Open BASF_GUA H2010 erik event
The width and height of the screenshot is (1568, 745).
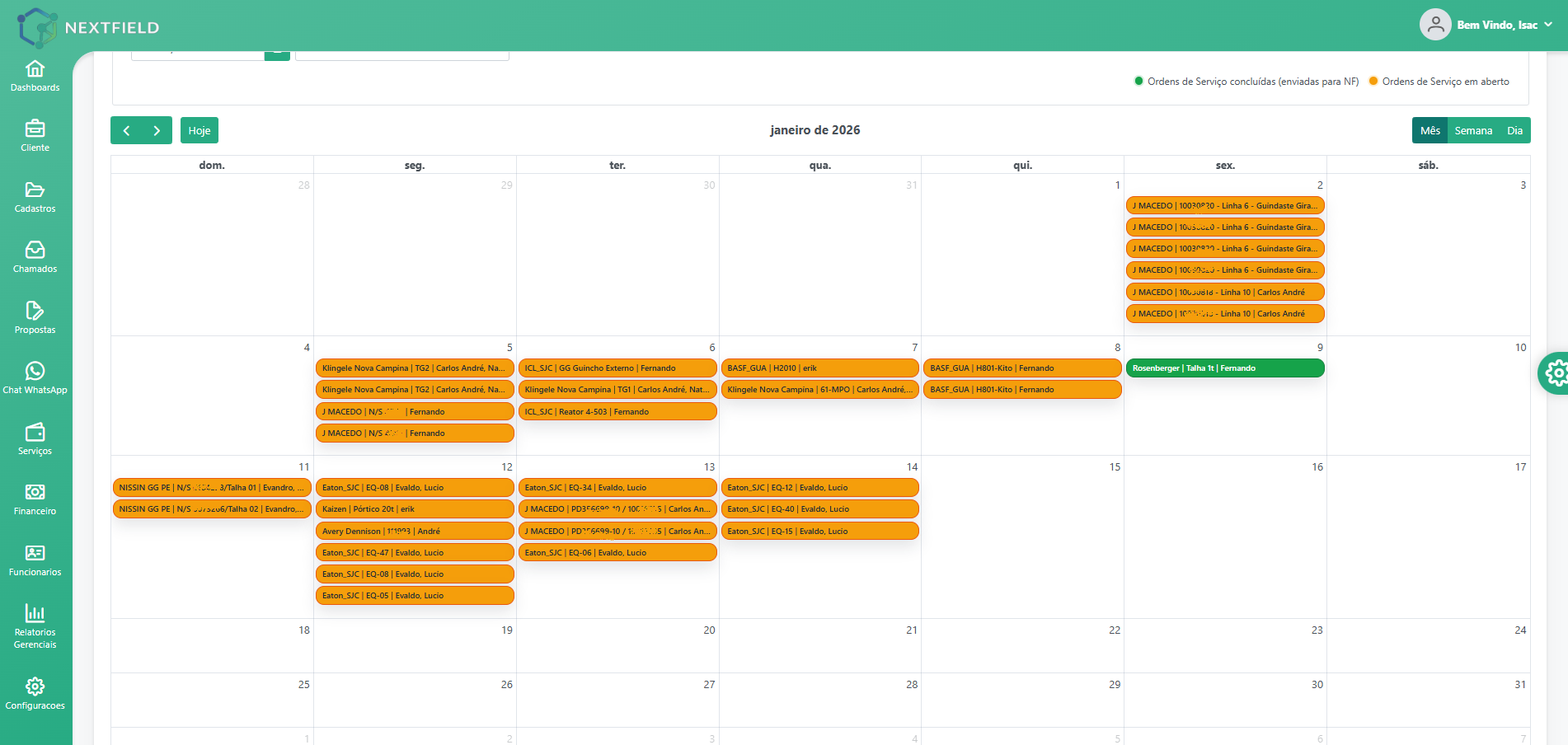coord(819,368)
